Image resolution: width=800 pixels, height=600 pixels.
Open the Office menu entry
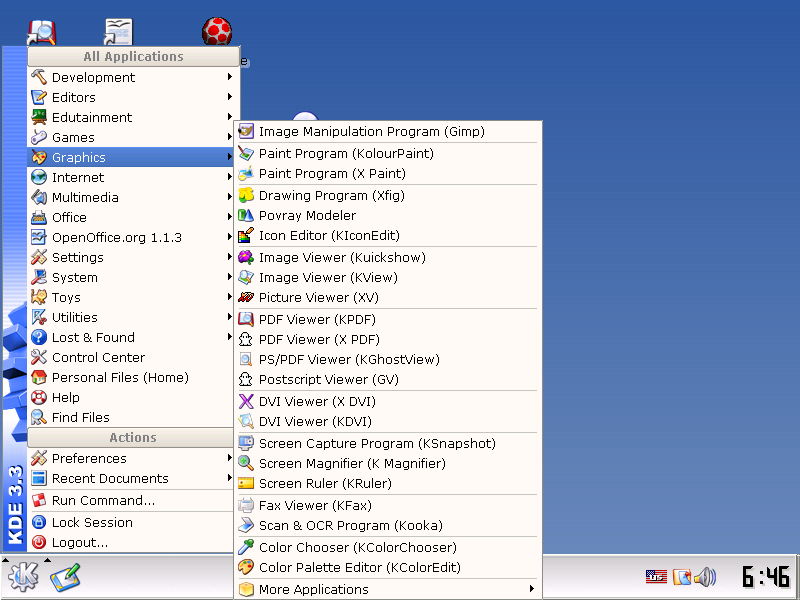pos(131,217)
